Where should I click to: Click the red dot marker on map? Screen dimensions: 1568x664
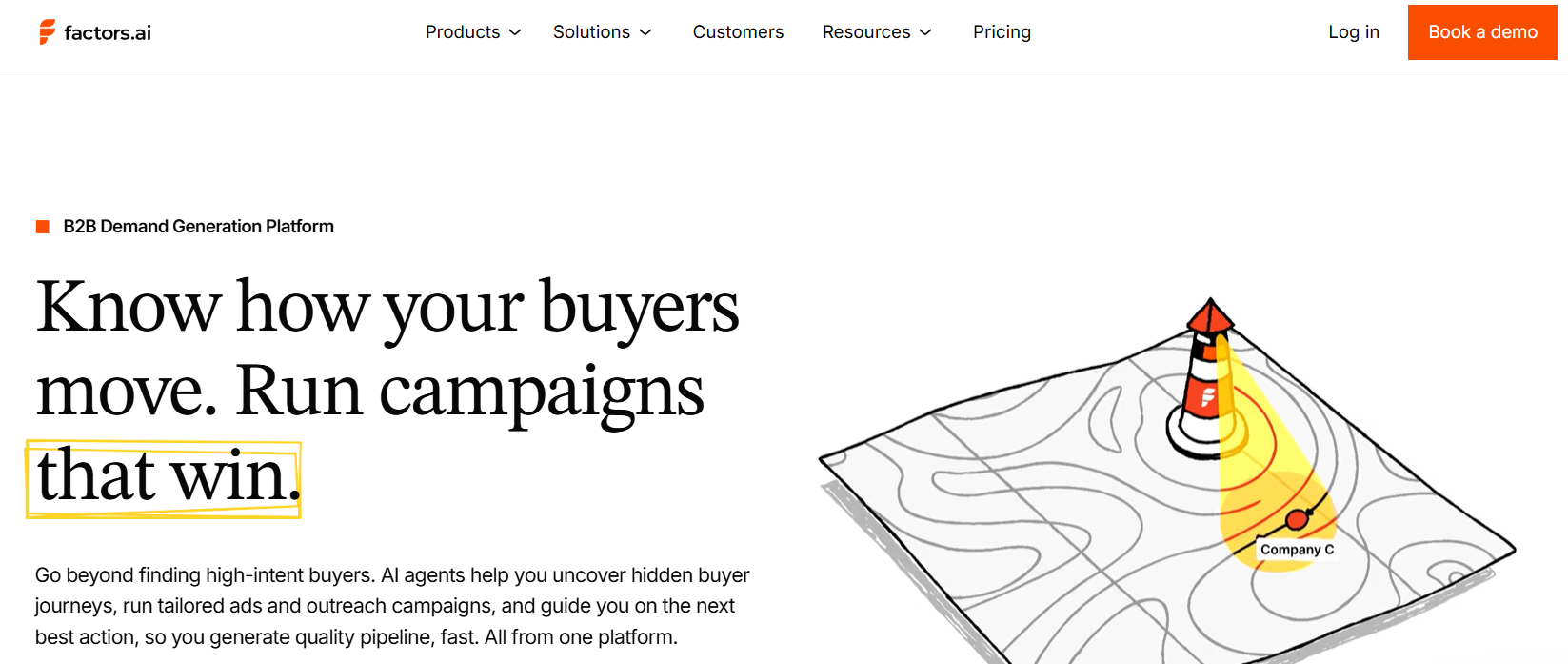pos(1296,519)
